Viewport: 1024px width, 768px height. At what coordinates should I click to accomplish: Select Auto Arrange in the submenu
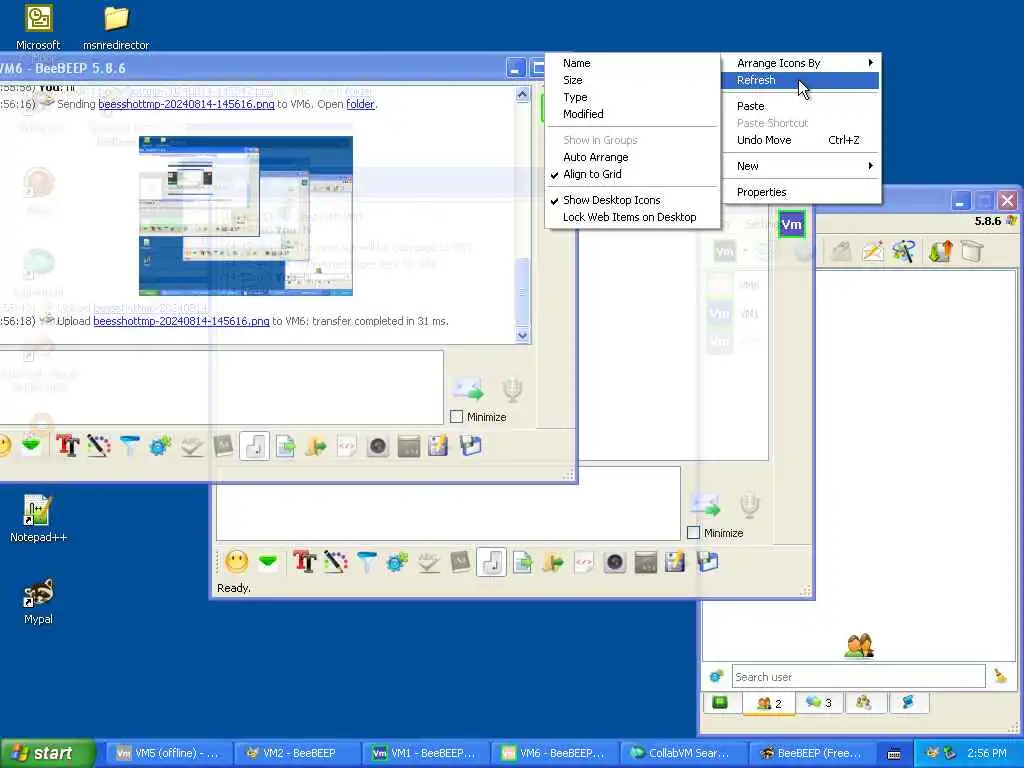tap(632, 157)
